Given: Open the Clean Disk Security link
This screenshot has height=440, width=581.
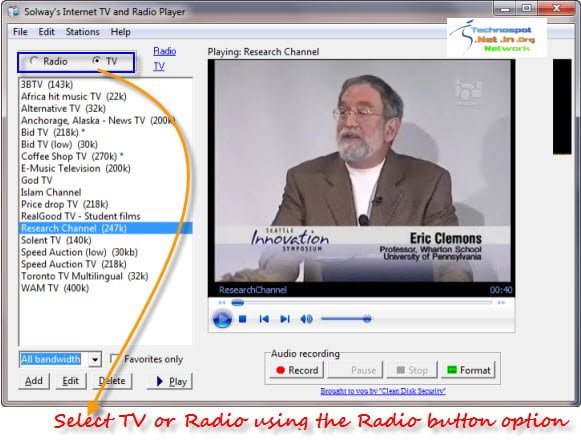Looking at the screenshot, I should (x=383, y=391).
